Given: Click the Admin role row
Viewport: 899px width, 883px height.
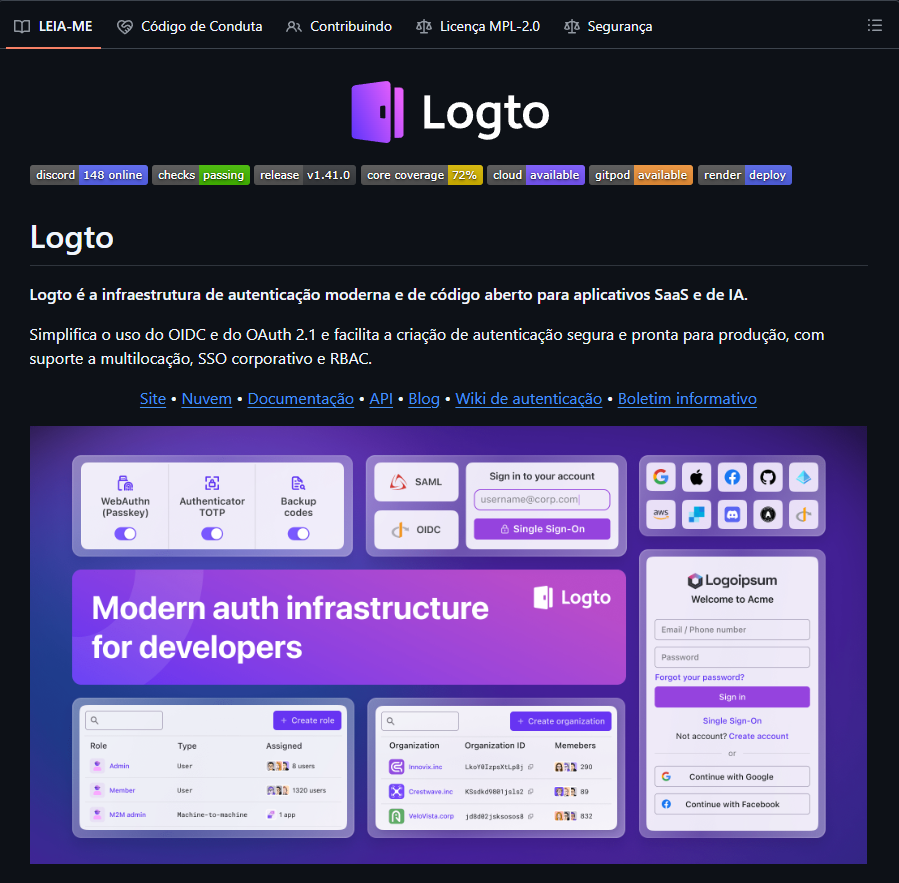Looking at the screenshot, I should [x=213, y=765].
